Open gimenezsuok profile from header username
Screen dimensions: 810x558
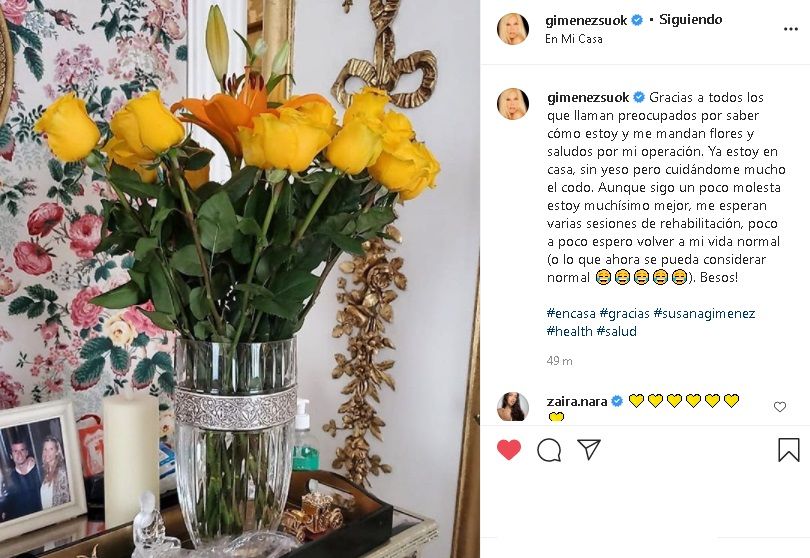click(586, 20)
